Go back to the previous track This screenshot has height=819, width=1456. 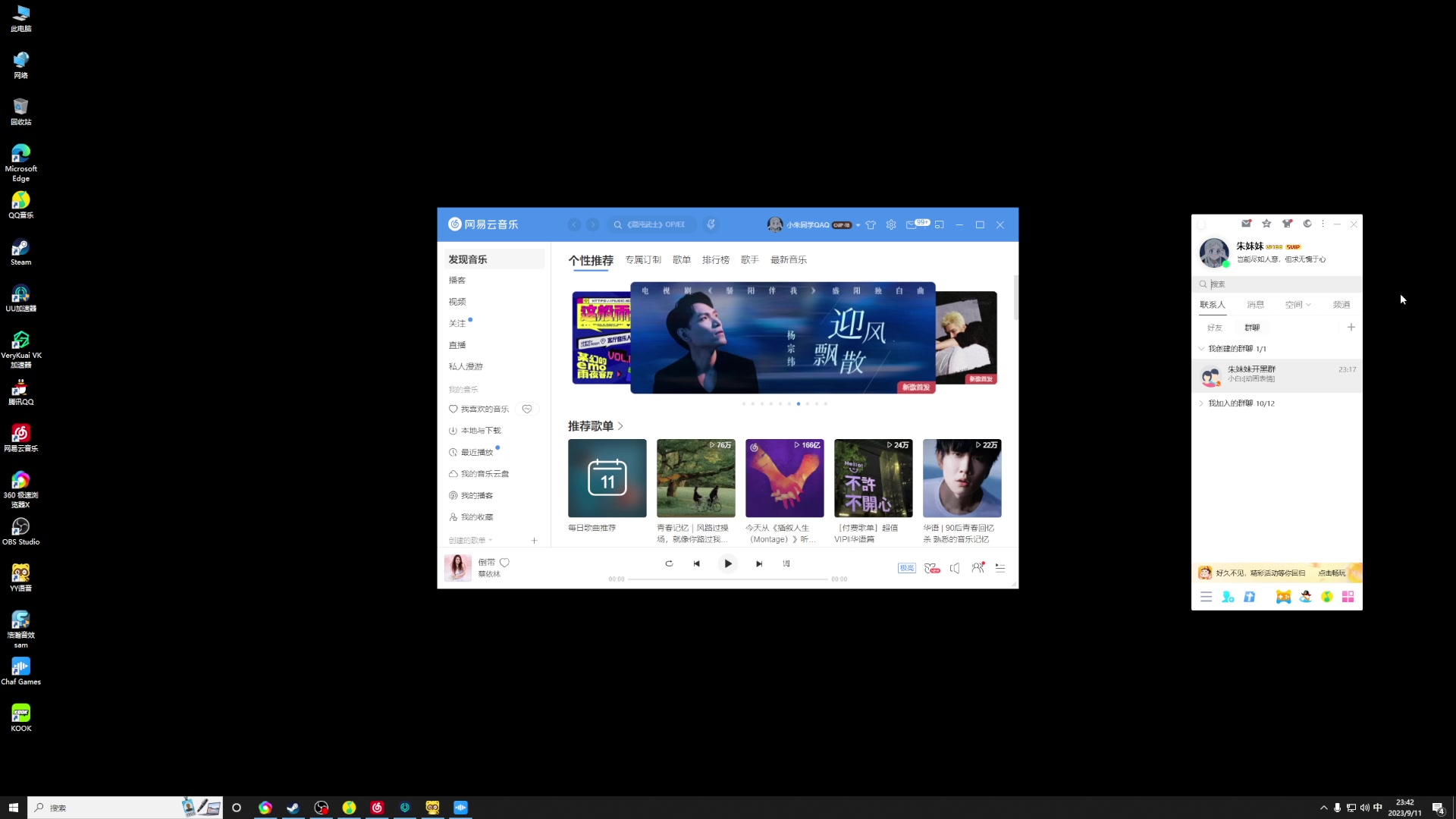696,563
